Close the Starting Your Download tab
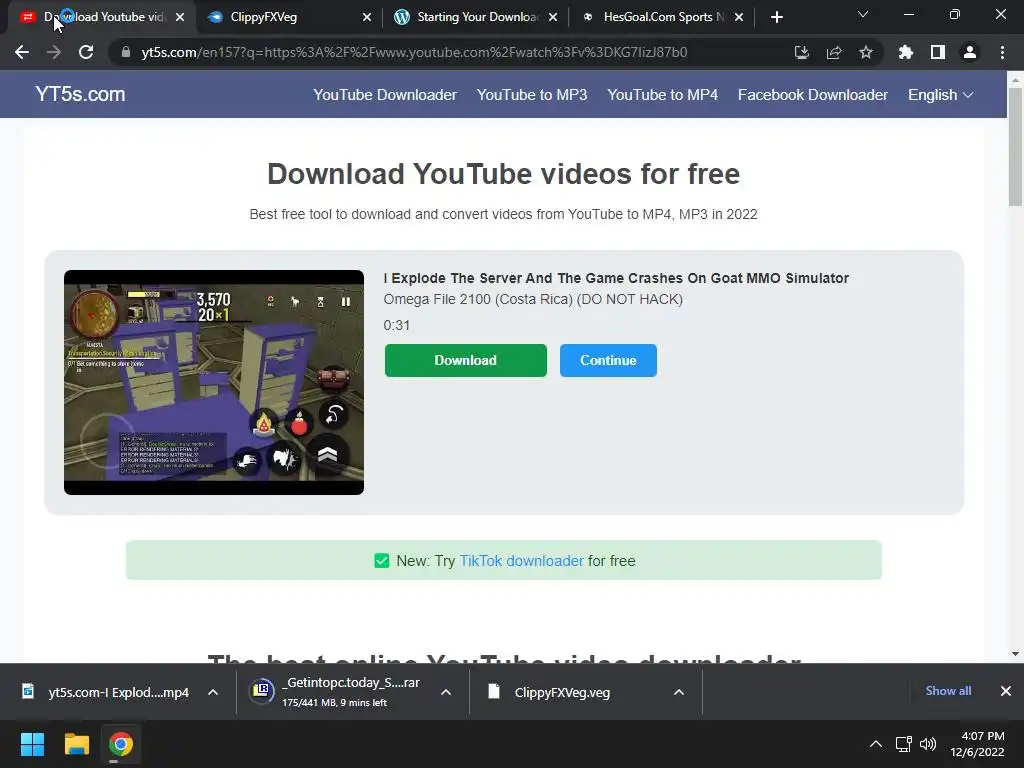This screenshot has width=1024, height=768. 552,17
